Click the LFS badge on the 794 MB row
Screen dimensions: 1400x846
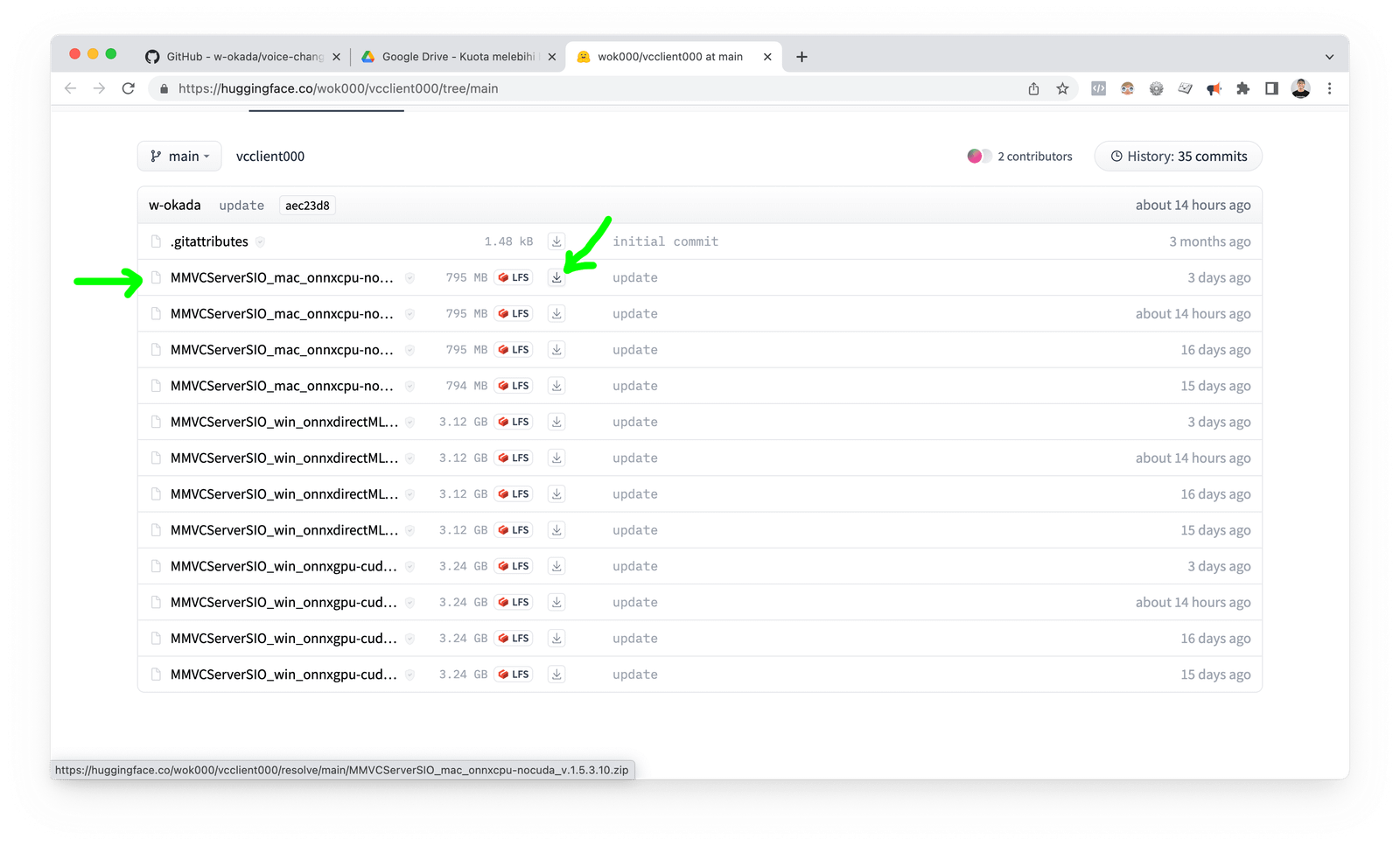[x=514, y=386]
